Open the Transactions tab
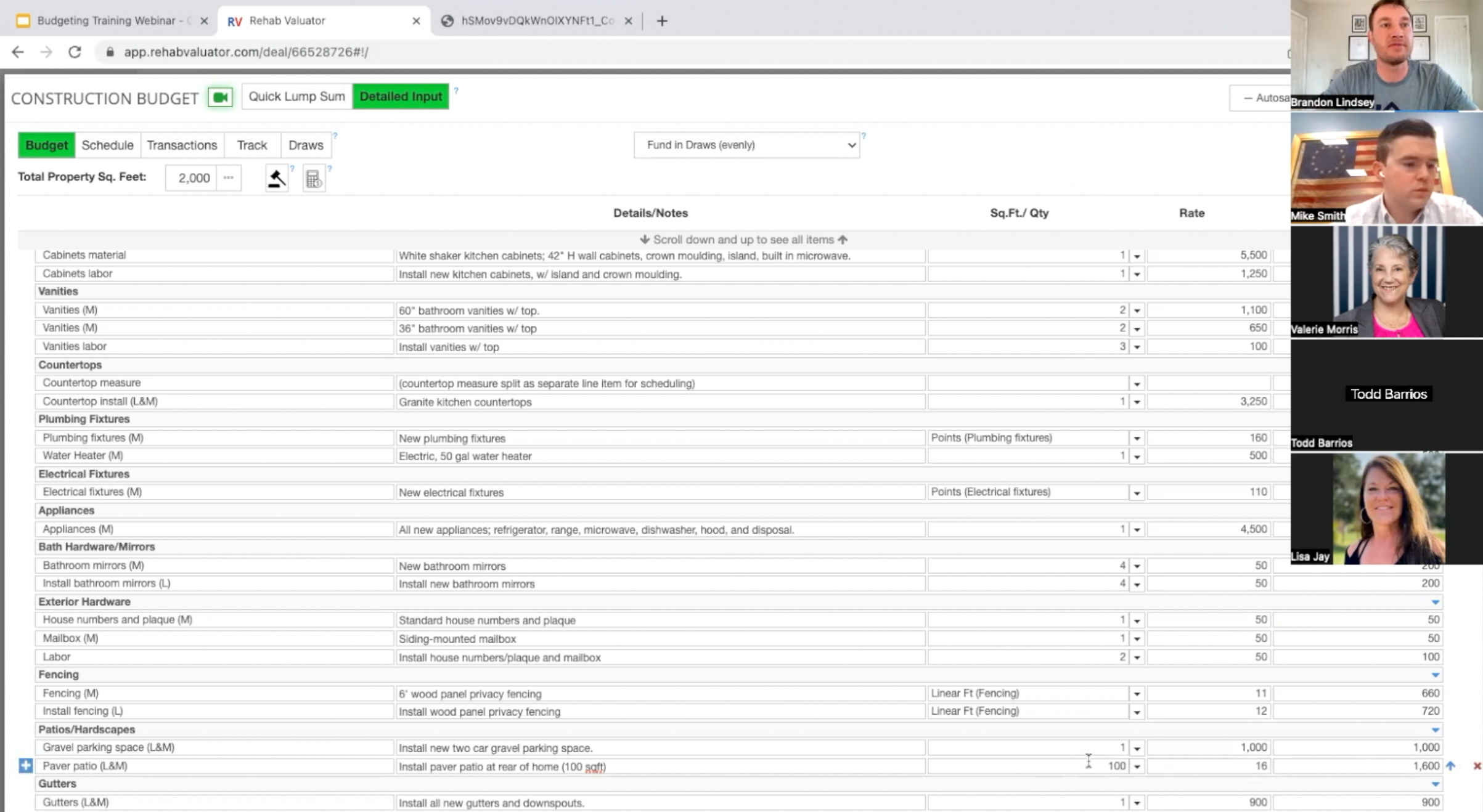1483x812 pixels. 182,145
